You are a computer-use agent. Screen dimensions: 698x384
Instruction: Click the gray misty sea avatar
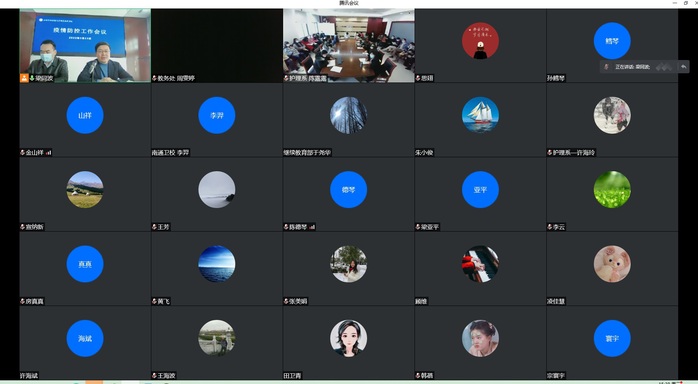[x=217, y=190]
